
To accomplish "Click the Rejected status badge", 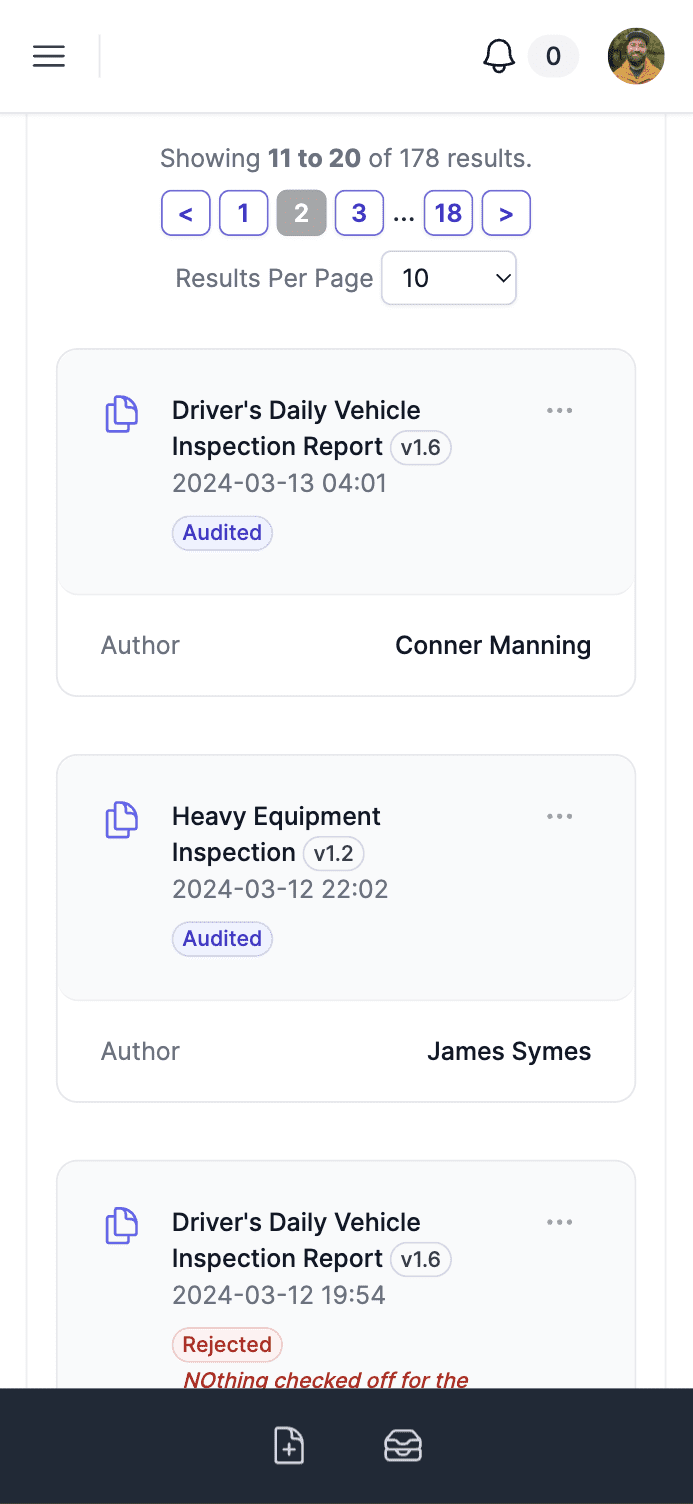I will click(x=227, y=1345).
